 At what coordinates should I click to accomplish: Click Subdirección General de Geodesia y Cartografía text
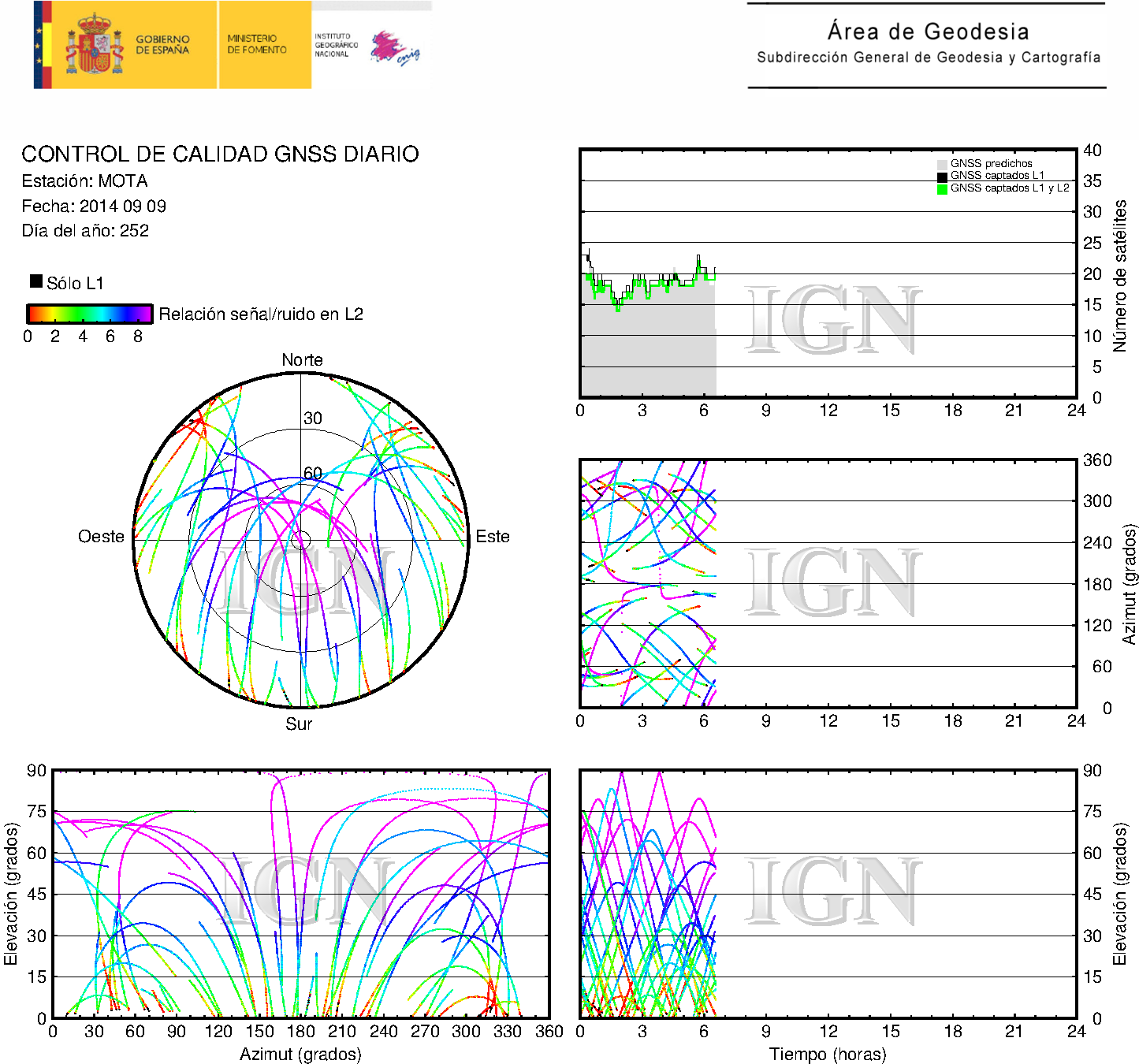pos(928,58)
